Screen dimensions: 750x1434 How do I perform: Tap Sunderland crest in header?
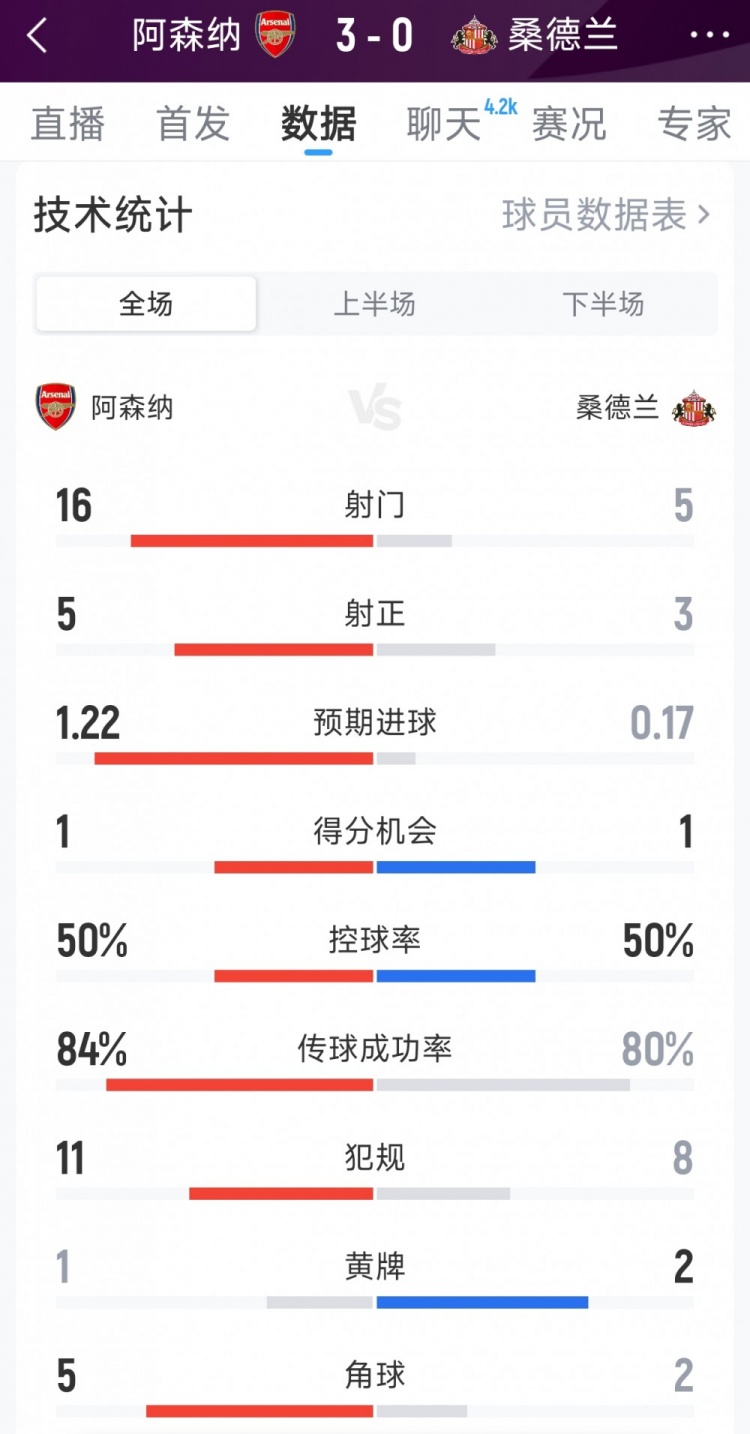pos(474,36)
